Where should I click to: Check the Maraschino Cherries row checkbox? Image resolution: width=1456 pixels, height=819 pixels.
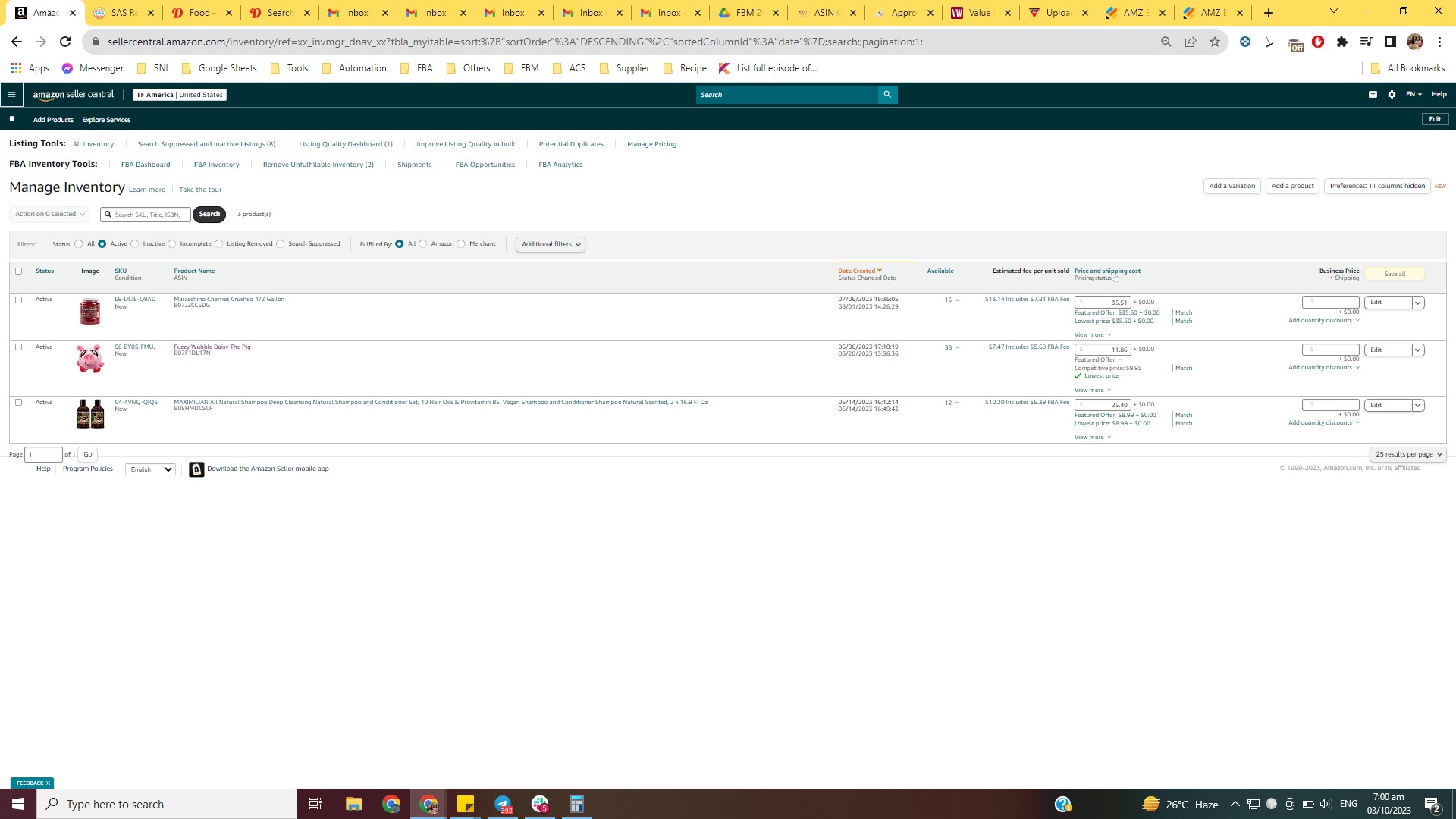[19, 300]
